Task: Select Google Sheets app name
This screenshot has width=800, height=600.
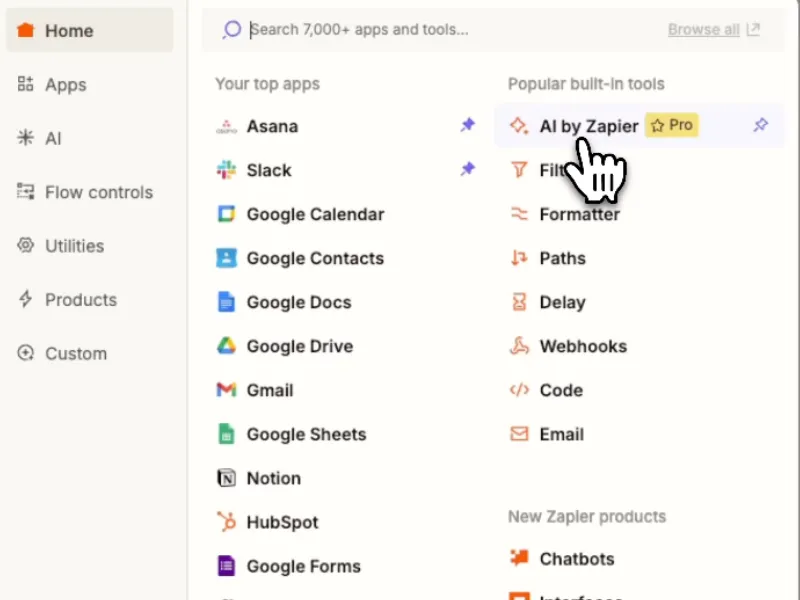Action: (307, 434)
